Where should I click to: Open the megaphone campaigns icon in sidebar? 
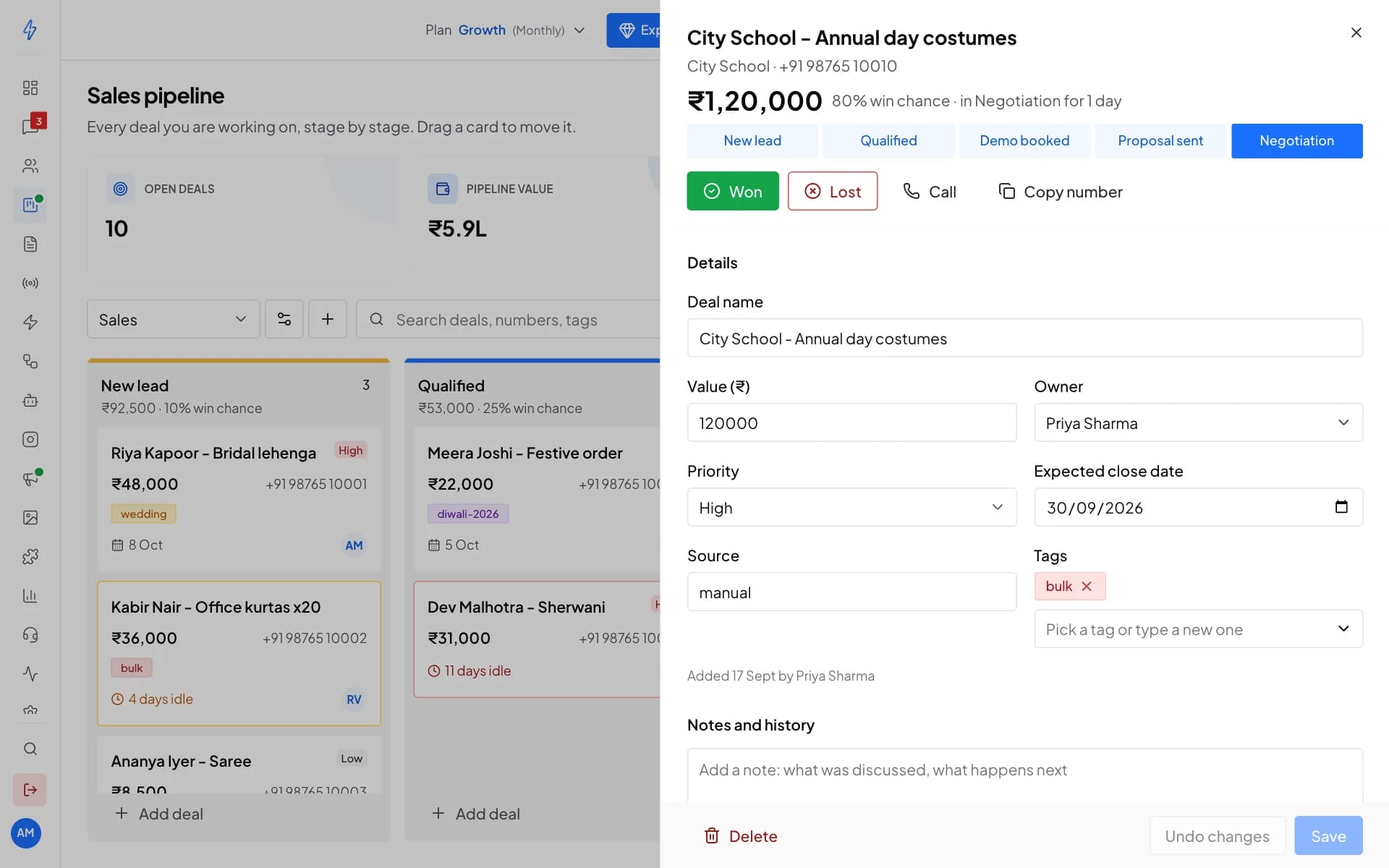[x=30, y=478]
